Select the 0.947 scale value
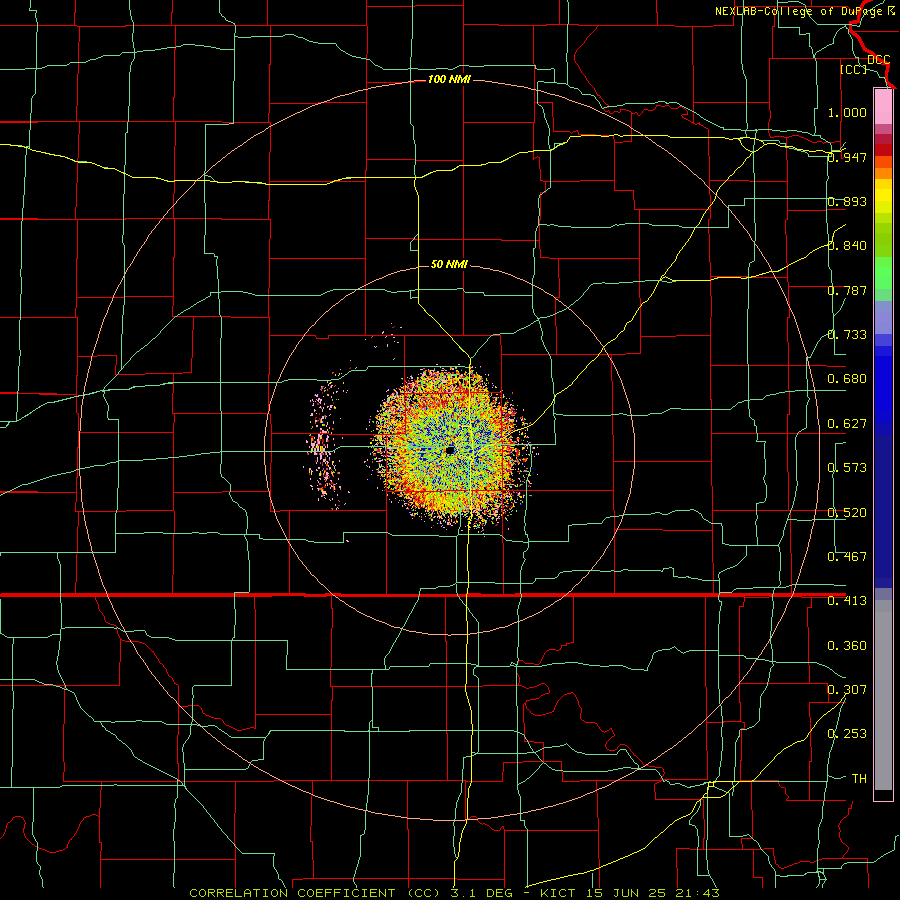The image size is (900, 900). 847,157
